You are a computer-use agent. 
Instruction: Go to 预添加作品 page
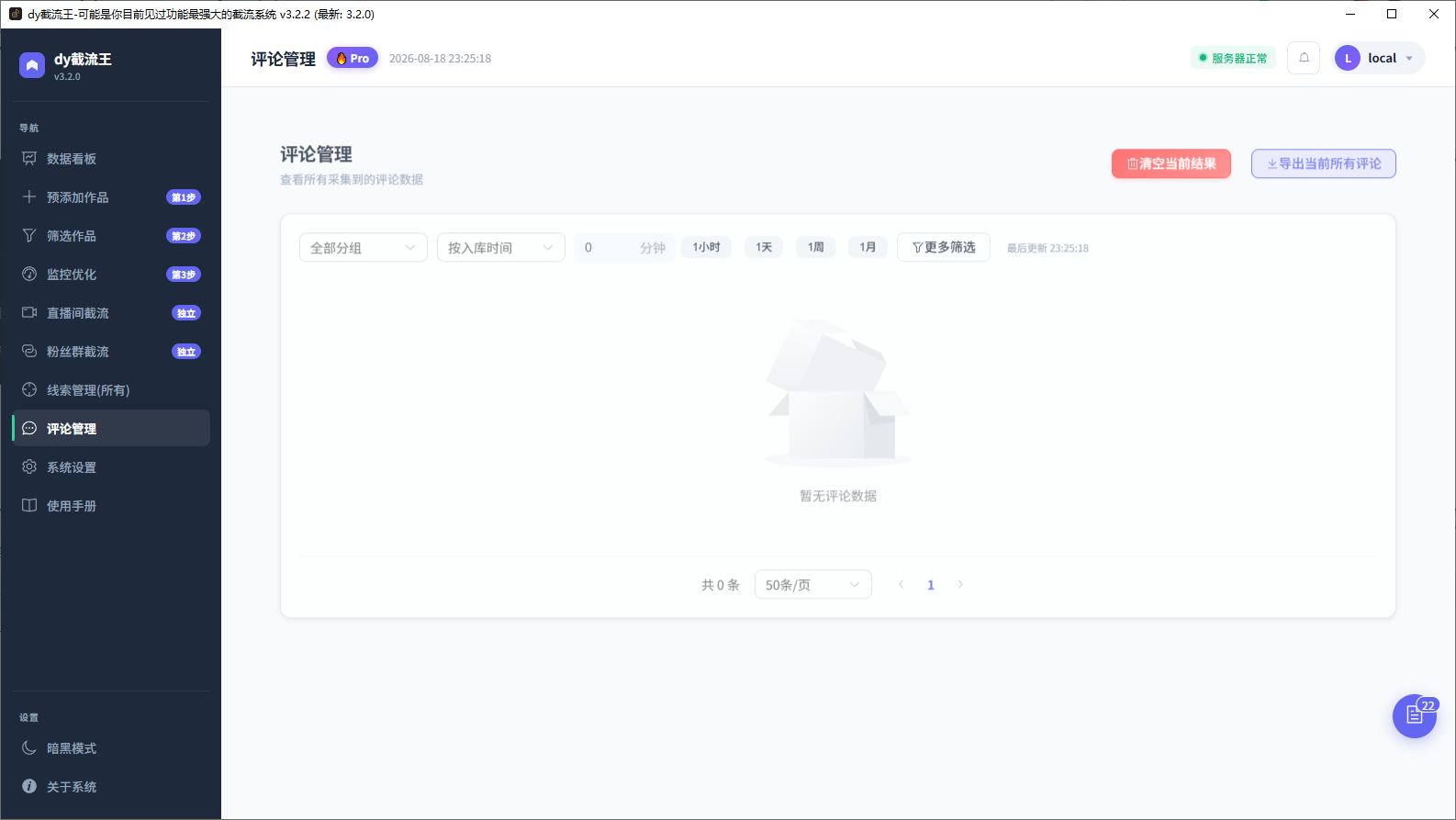point(111,197)
